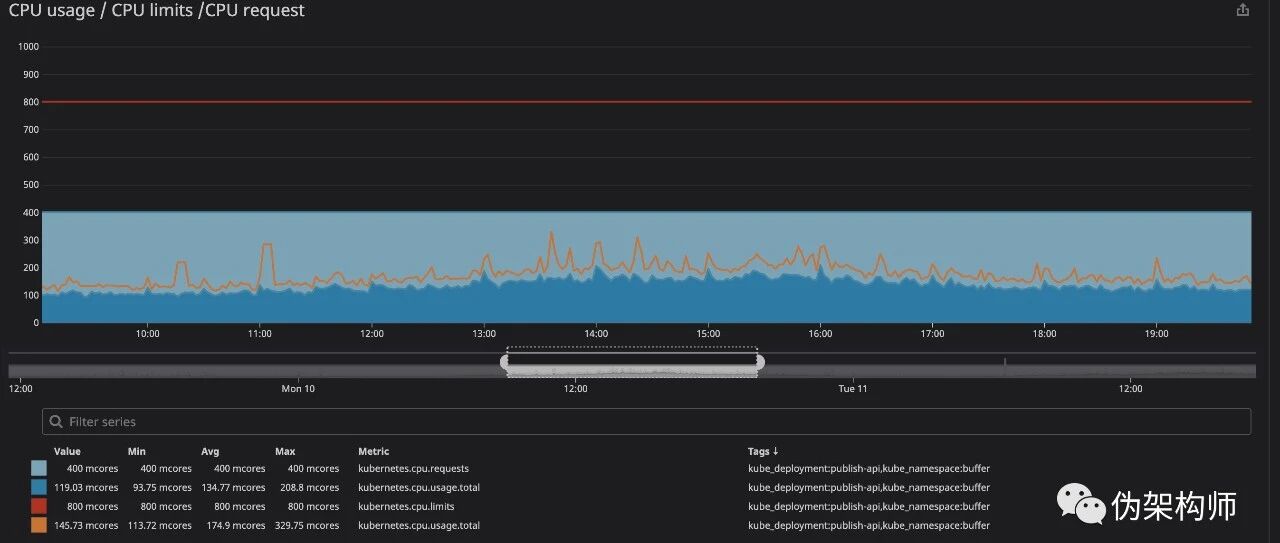
Task: Click the right handle of timeline range selector
Action: pyautogui.click(x=759, y=362)
